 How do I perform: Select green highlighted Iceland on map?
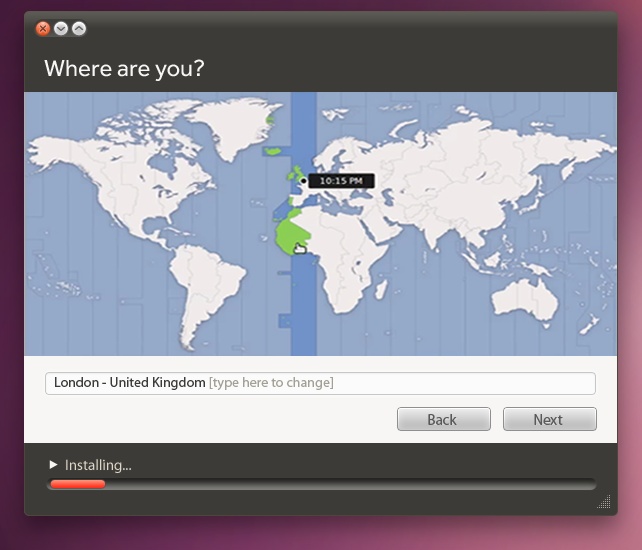pyautogui.click(x=272, y=152)
